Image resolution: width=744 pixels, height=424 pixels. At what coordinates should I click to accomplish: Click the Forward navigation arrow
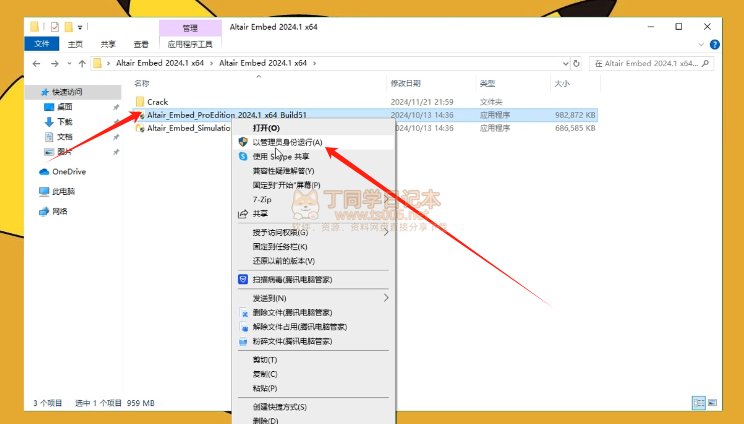click(55, 64)
